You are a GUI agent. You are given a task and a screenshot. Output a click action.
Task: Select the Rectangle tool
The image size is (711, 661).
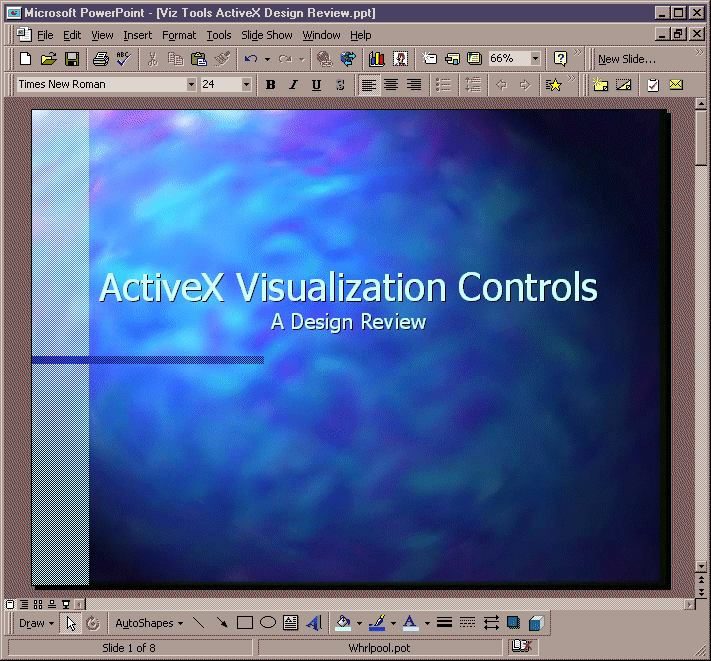tap(245, 622)
